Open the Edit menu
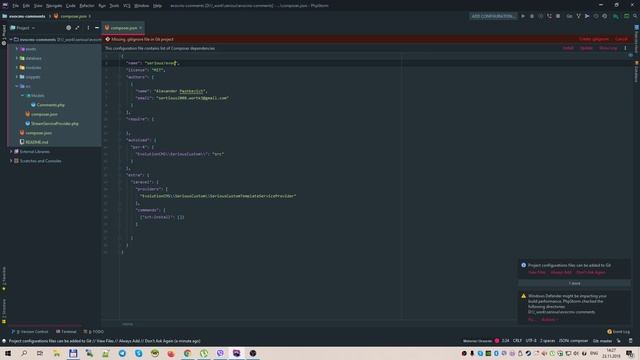 pyautogui.click(x=26, y=6)
